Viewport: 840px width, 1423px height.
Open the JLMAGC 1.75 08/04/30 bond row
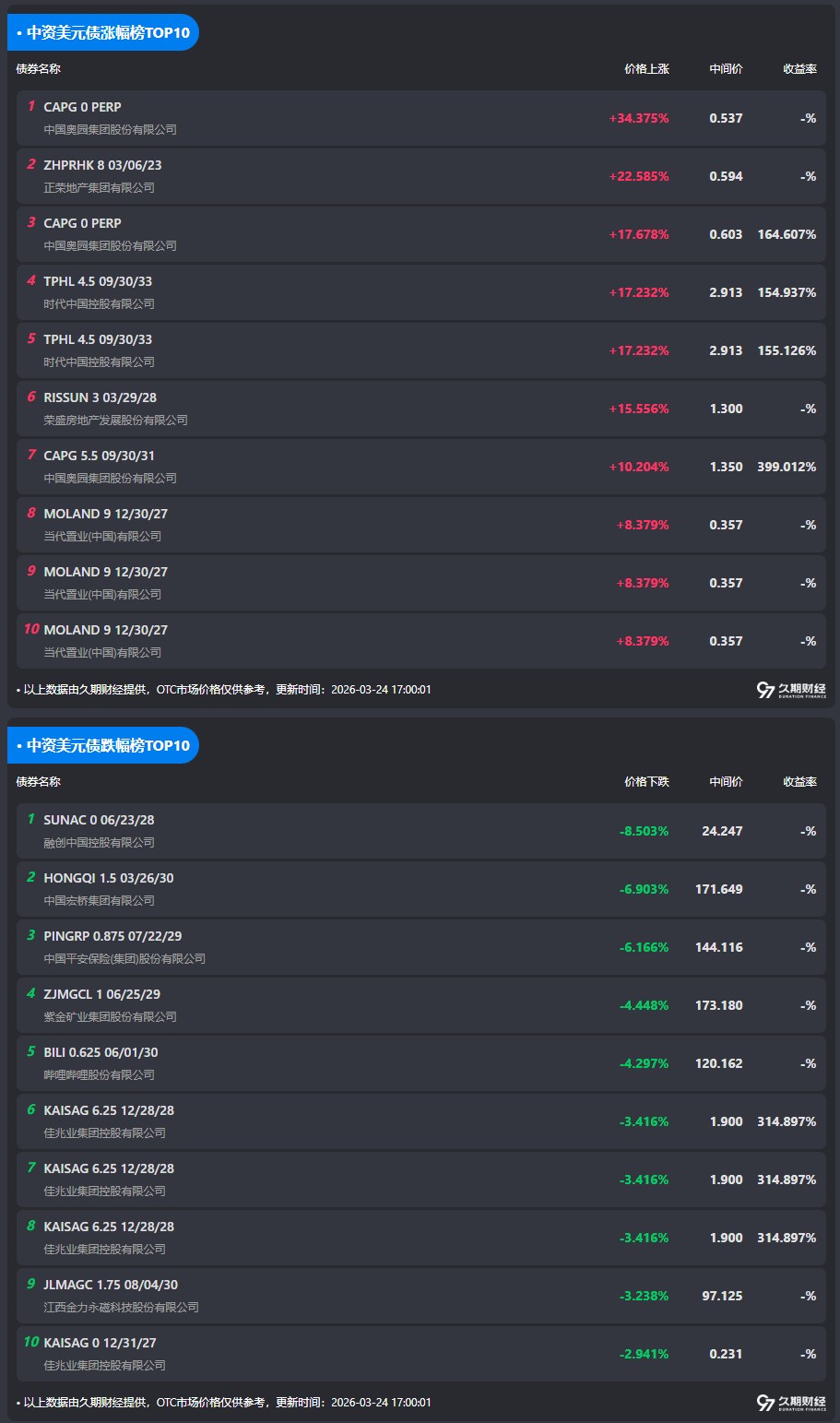[111, 1286]
